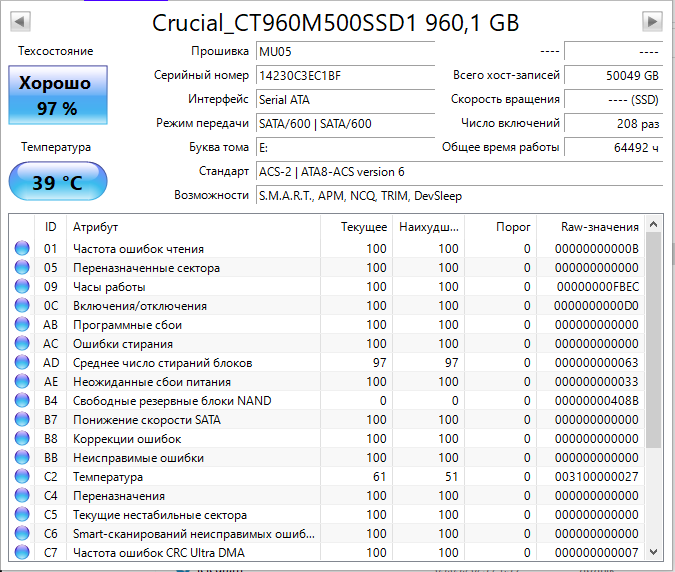Click the ID column header

[50, 227]
